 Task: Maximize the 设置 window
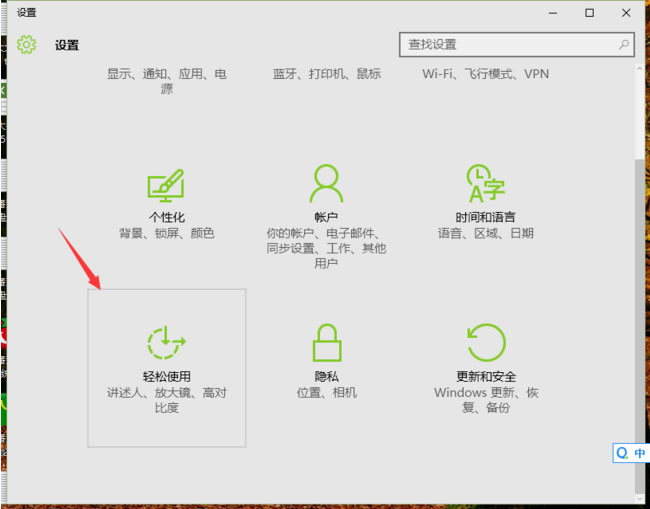589,13
